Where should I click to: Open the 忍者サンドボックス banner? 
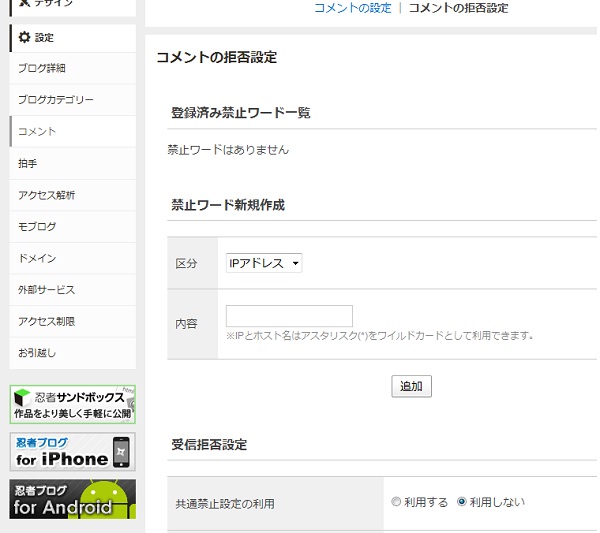(x=73, y=404)
